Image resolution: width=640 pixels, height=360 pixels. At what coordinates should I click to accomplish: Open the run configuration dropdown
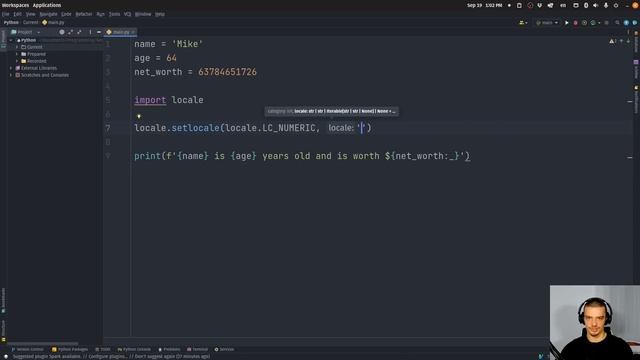click(547, 23)
